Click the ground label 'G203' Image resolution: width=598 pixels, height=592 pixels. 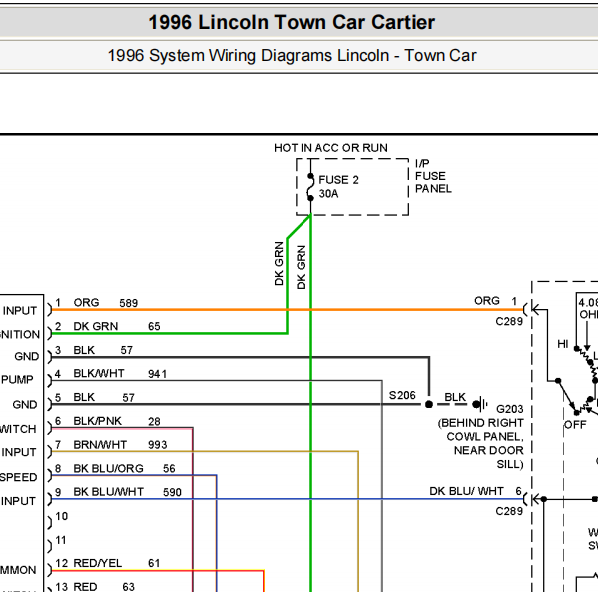[509, 409]
